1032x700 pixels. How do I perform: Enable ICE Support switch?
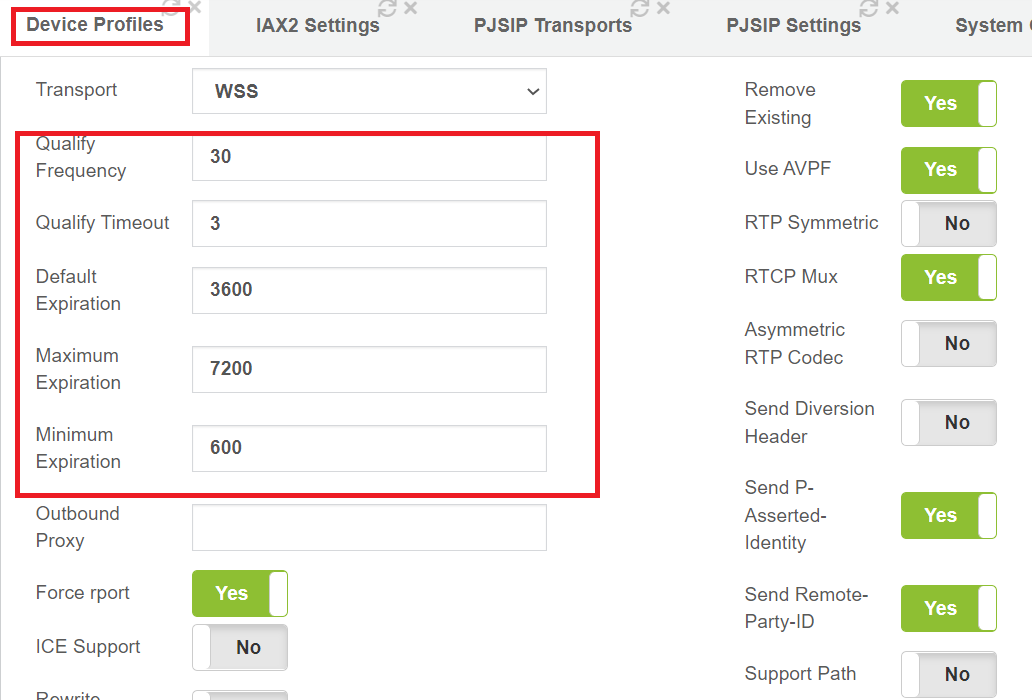(240, 647)
